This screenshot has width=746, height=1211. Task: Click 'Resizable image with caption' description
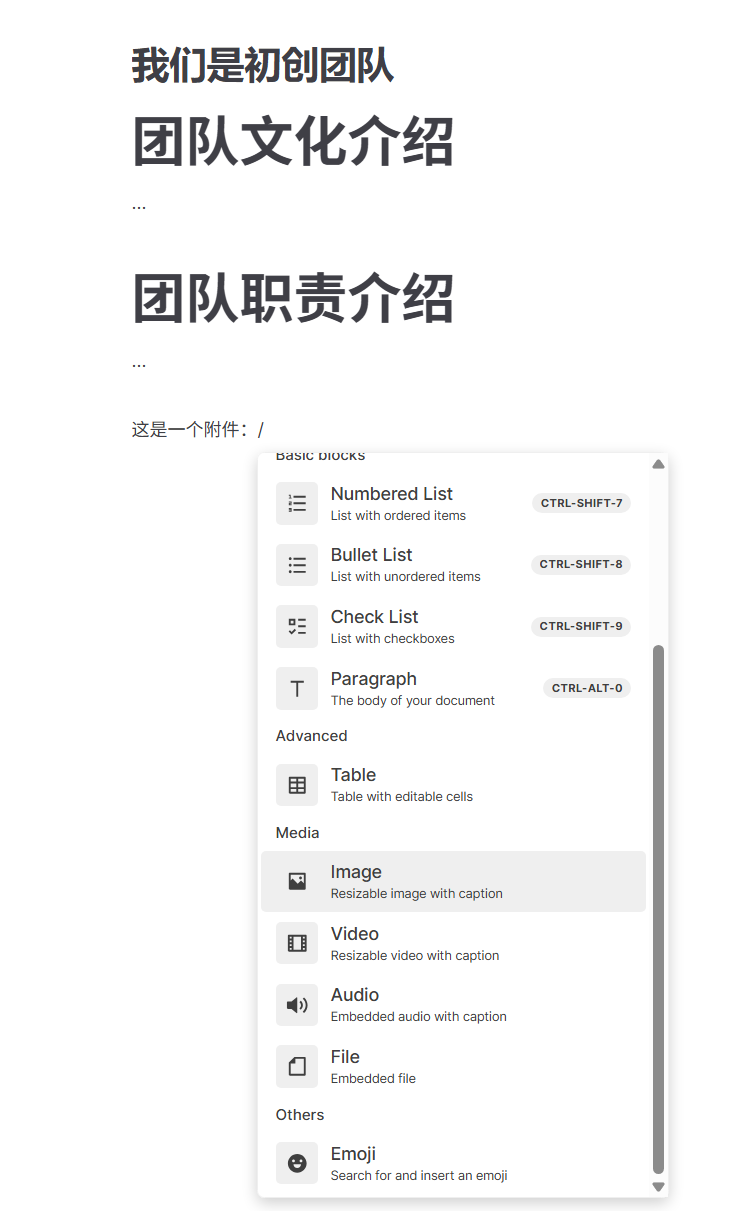417,894
